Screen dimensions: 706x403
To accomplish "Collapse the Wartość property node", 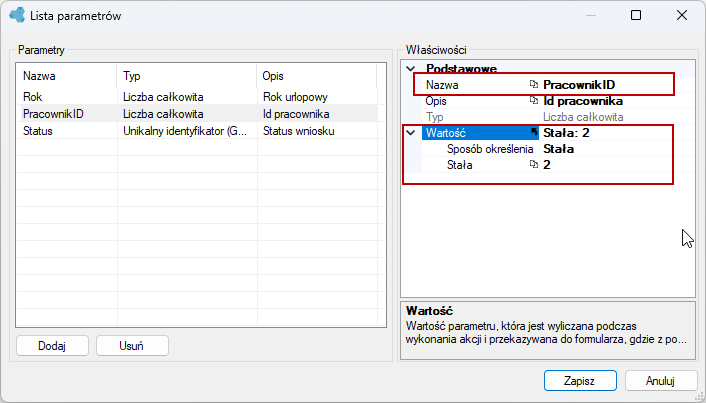I will click(411, 133).
